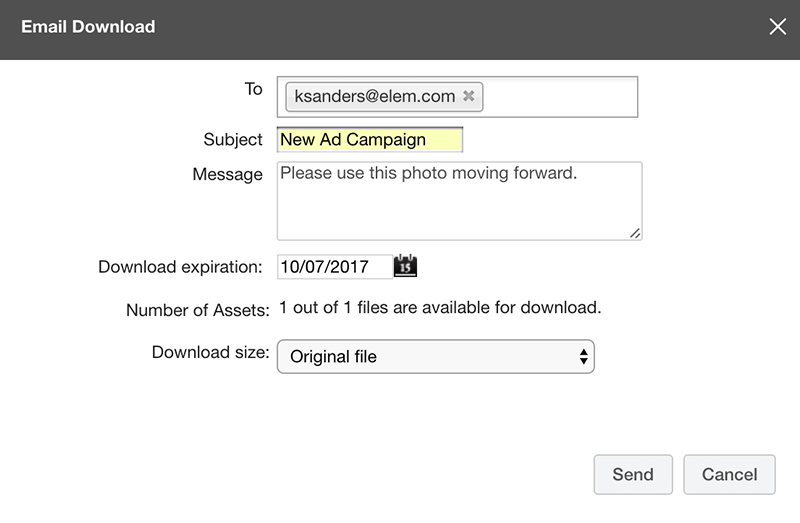800x523 pixels.
Task: Open the Download size dropdown
Action: tap(436, 356)
